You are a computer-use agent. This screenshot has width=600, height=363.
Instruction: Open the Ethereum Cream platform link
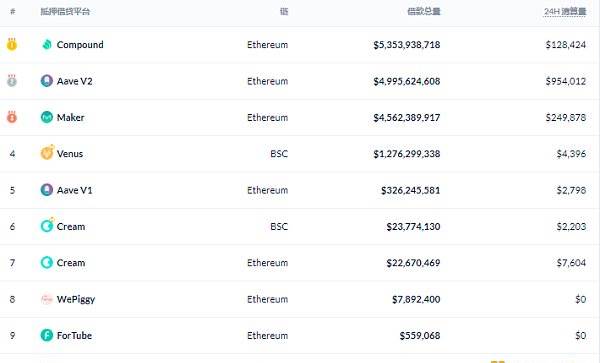(x=71, y=263)
